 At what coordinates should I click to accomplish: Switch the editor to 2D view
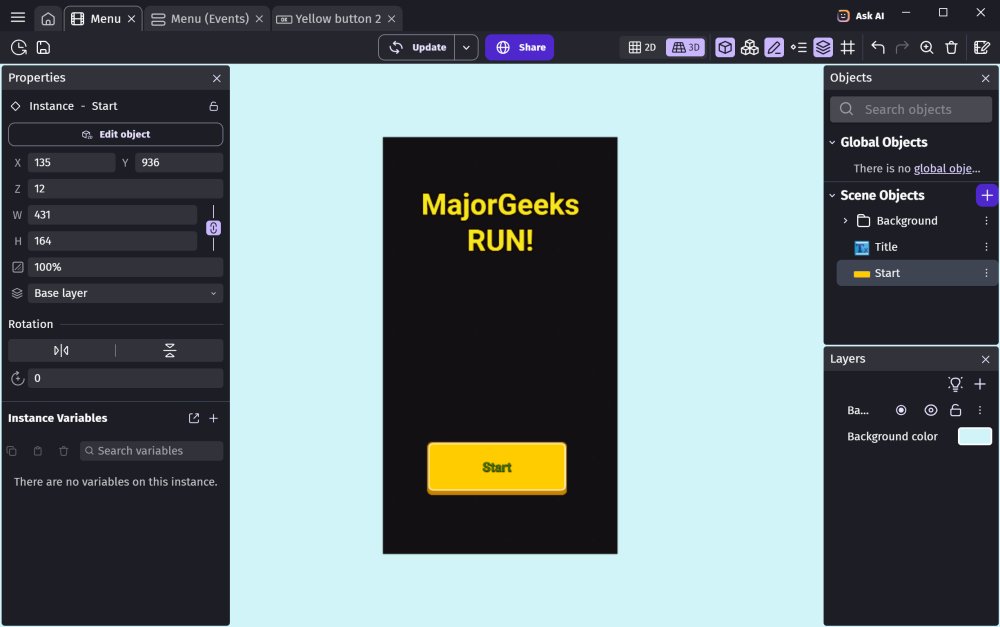pyautogui.click(x=642, y=47)
